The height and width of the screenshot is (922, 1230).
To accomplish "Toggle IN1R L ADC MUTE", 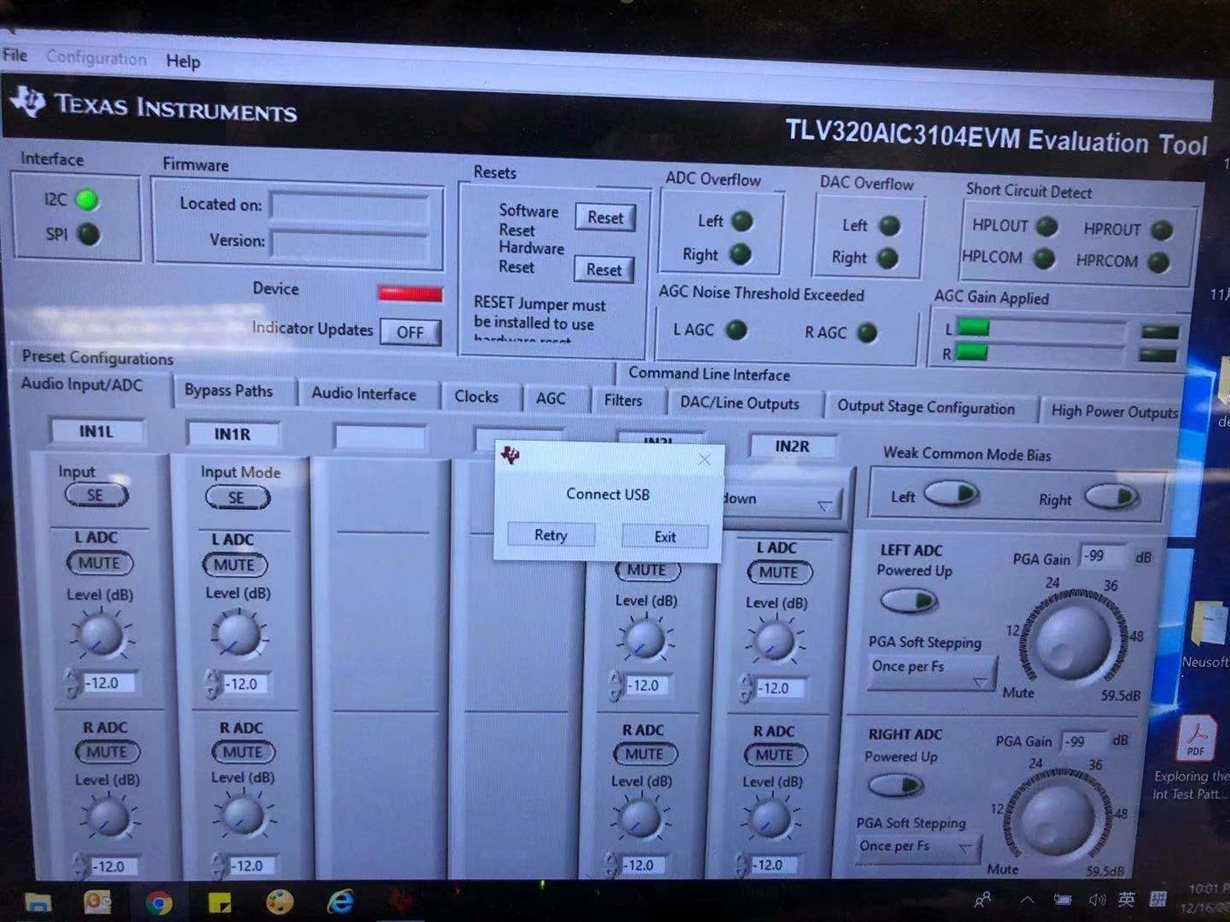I will (235, 565).
